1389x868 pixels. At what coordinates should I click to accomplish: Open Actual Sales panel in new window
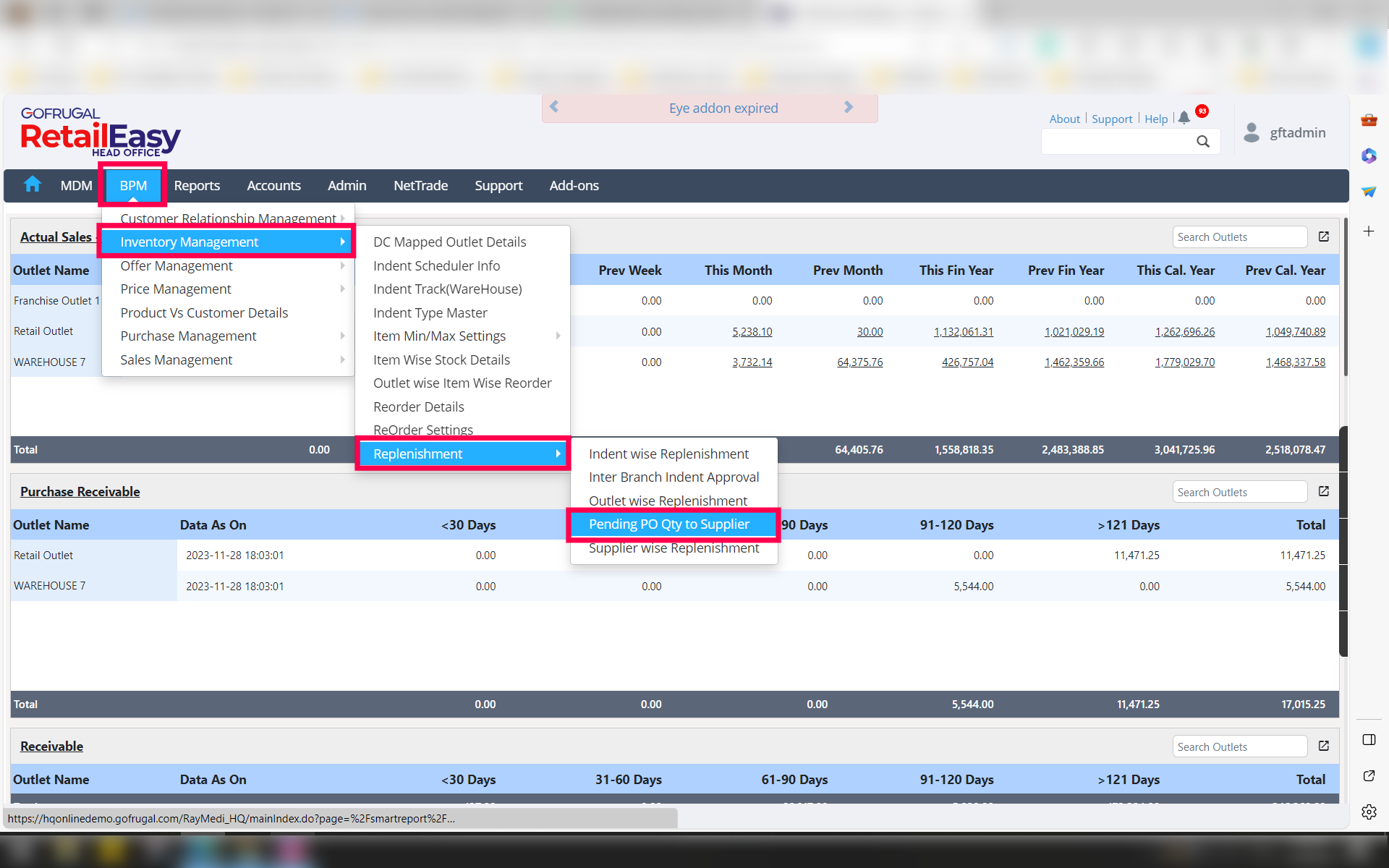point(1323,237)
